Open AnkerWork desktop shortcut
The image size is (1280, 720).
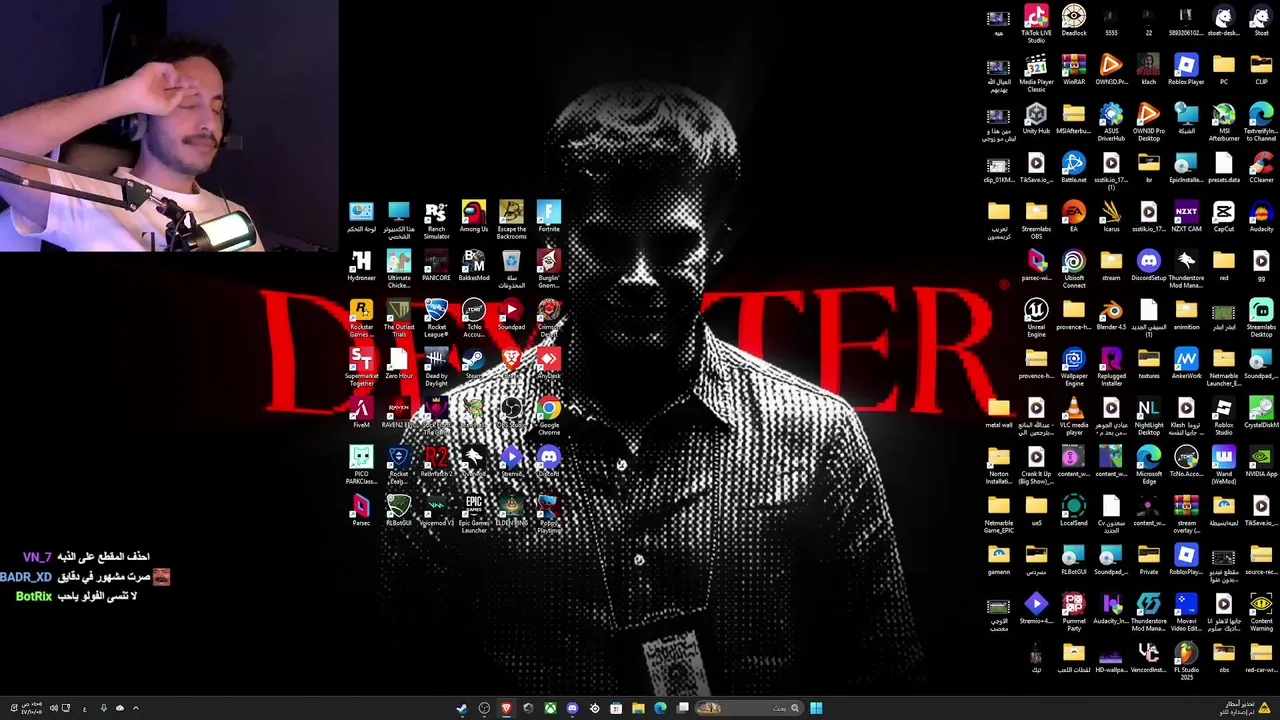[1186, 364]
